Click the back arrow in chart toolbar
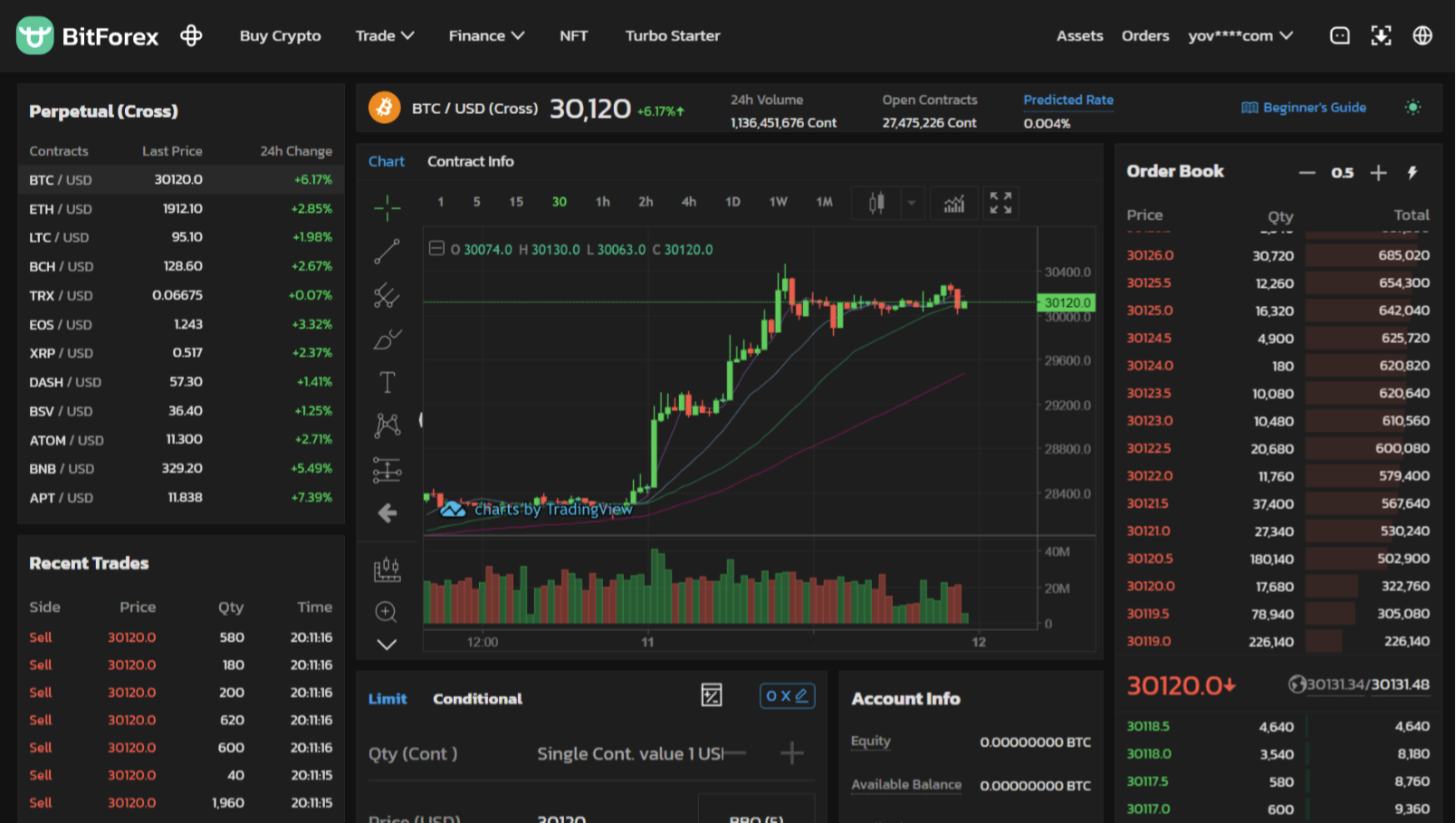 (387, 513)
